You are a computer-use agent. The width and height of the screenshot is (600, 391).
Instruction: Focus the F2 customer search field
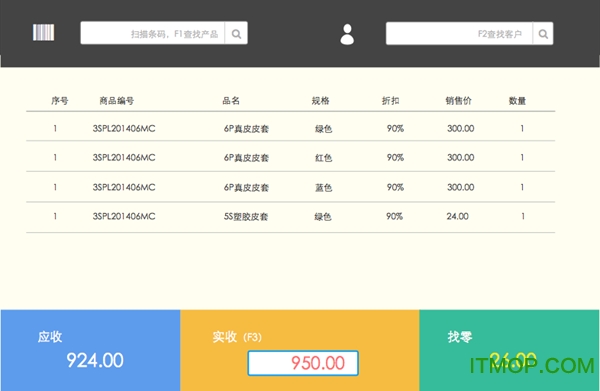[x=459, y=34]
